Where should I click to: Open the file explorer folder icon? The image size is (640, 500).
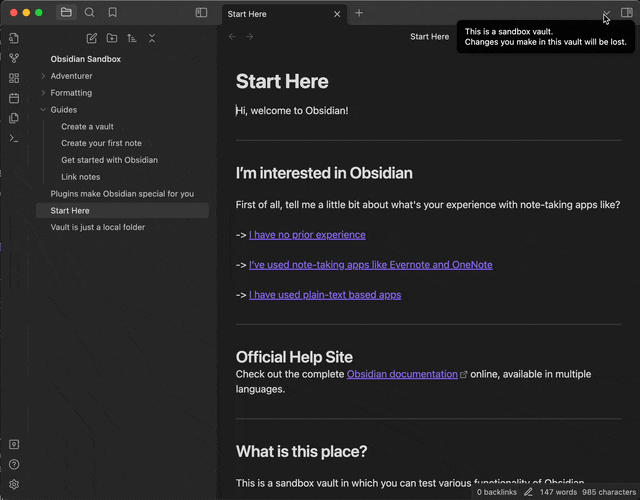coord(66,13)
